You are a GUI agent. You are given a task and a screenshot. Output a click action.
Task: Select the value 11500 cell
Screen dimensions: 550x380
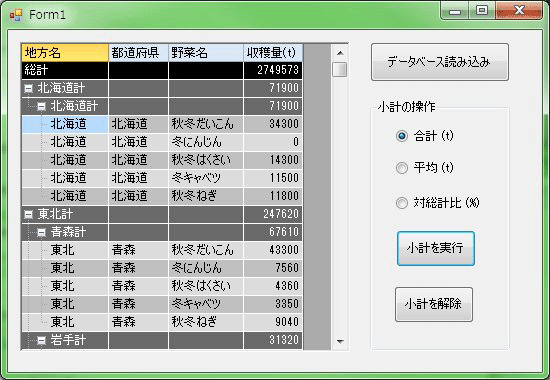(273, 178)
